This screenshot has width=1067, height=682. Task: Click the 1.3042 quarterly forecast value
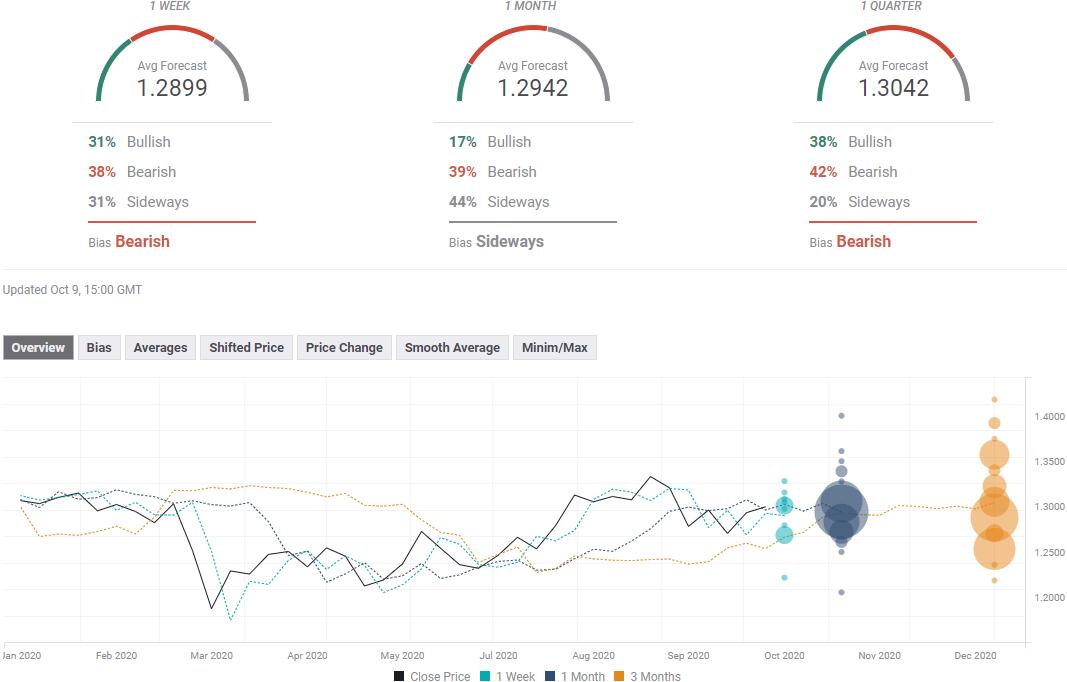pos(893,88)
